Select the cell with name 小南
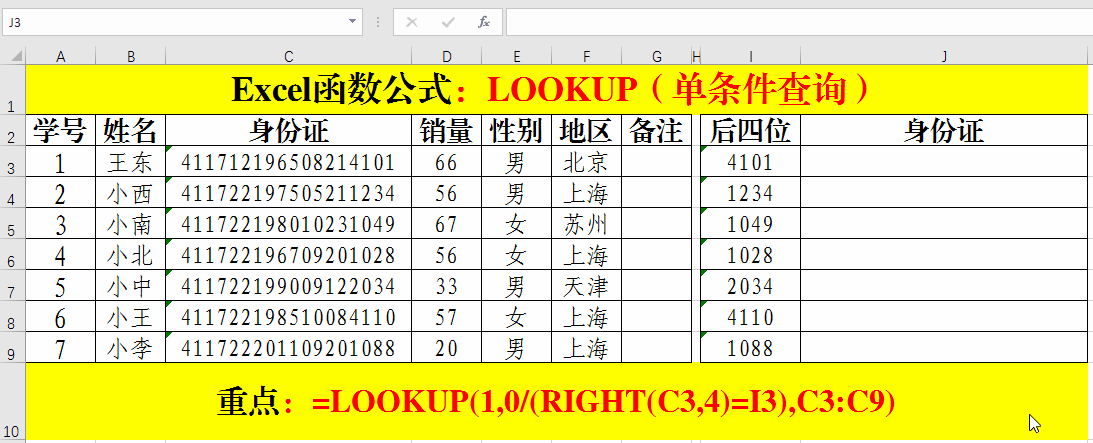Image resolution: width=1093 pixels, height=443 pixels. pyautogui.click(x=130, y=224)
